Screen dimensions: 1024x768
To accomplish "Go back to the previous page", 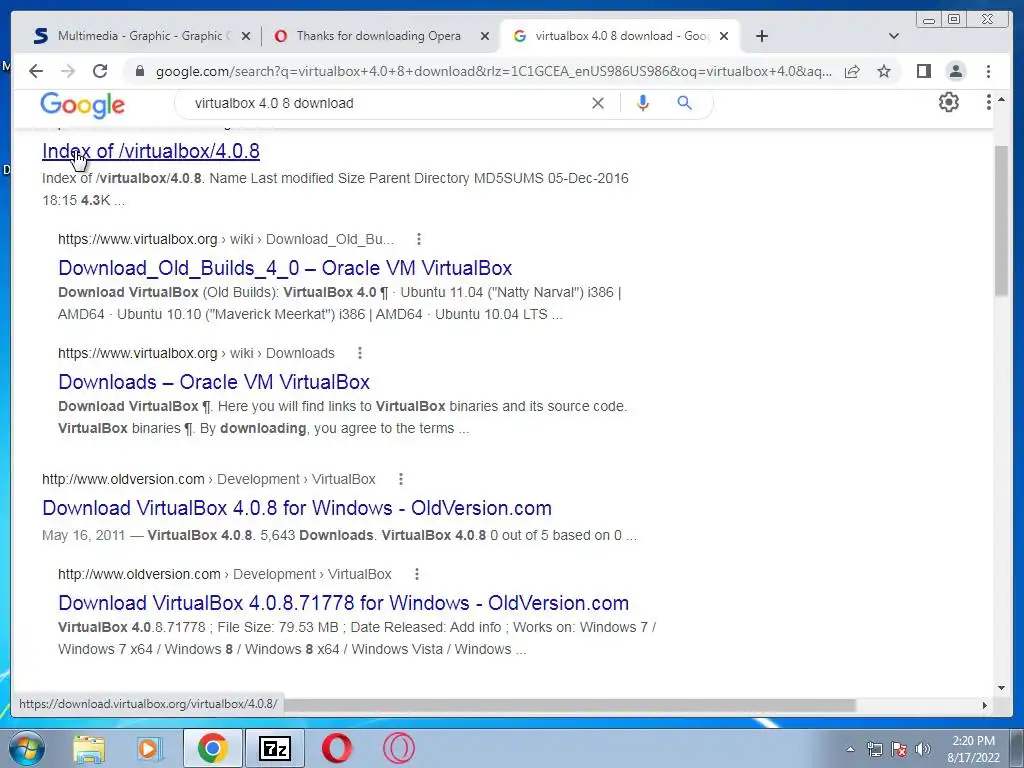I will click(x=36, y=71).
